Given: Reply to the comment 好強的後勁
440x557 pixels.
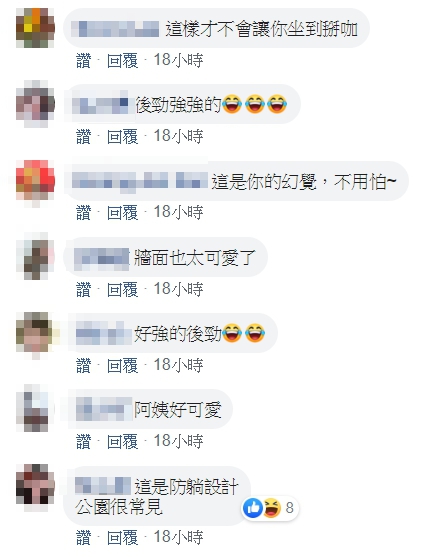Looking at the screenshot, I should point(123,365).
